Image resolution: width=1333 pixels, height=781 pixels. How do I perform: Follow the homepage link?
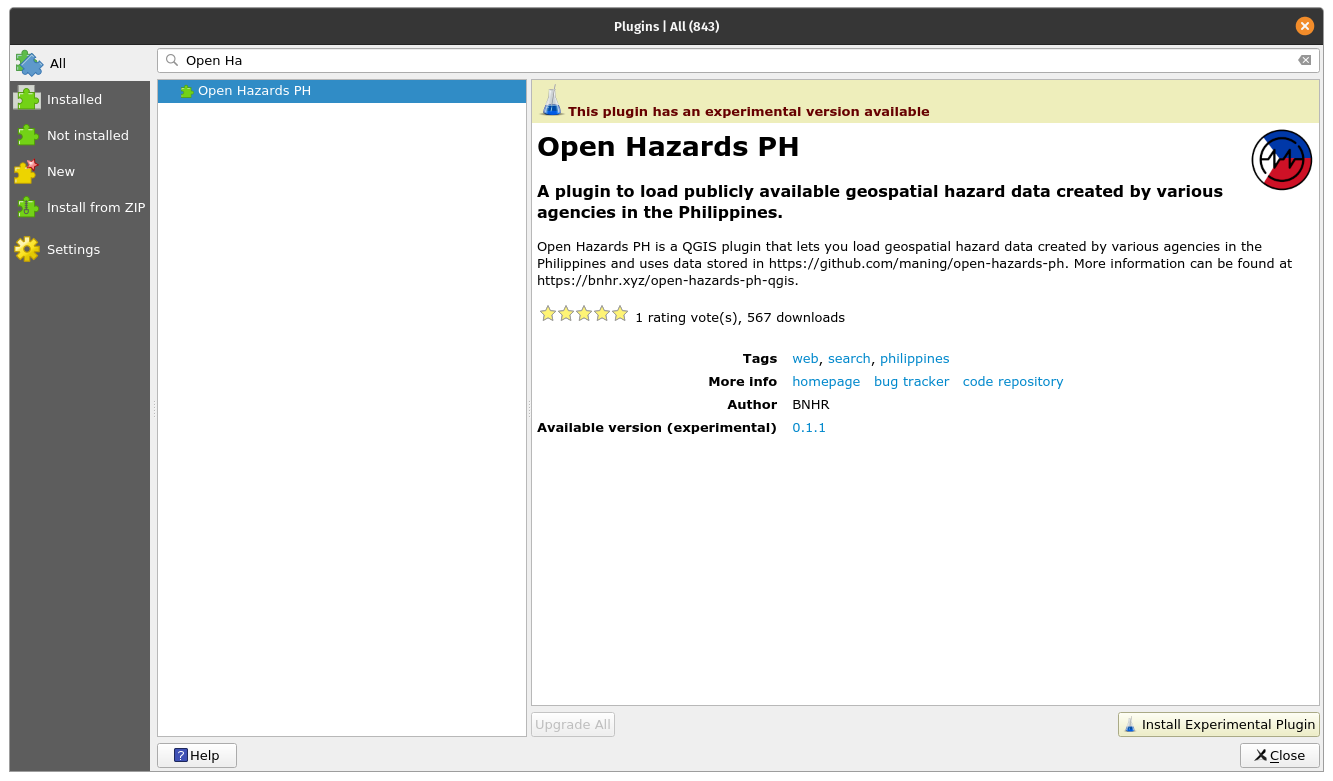click(825, 382)
